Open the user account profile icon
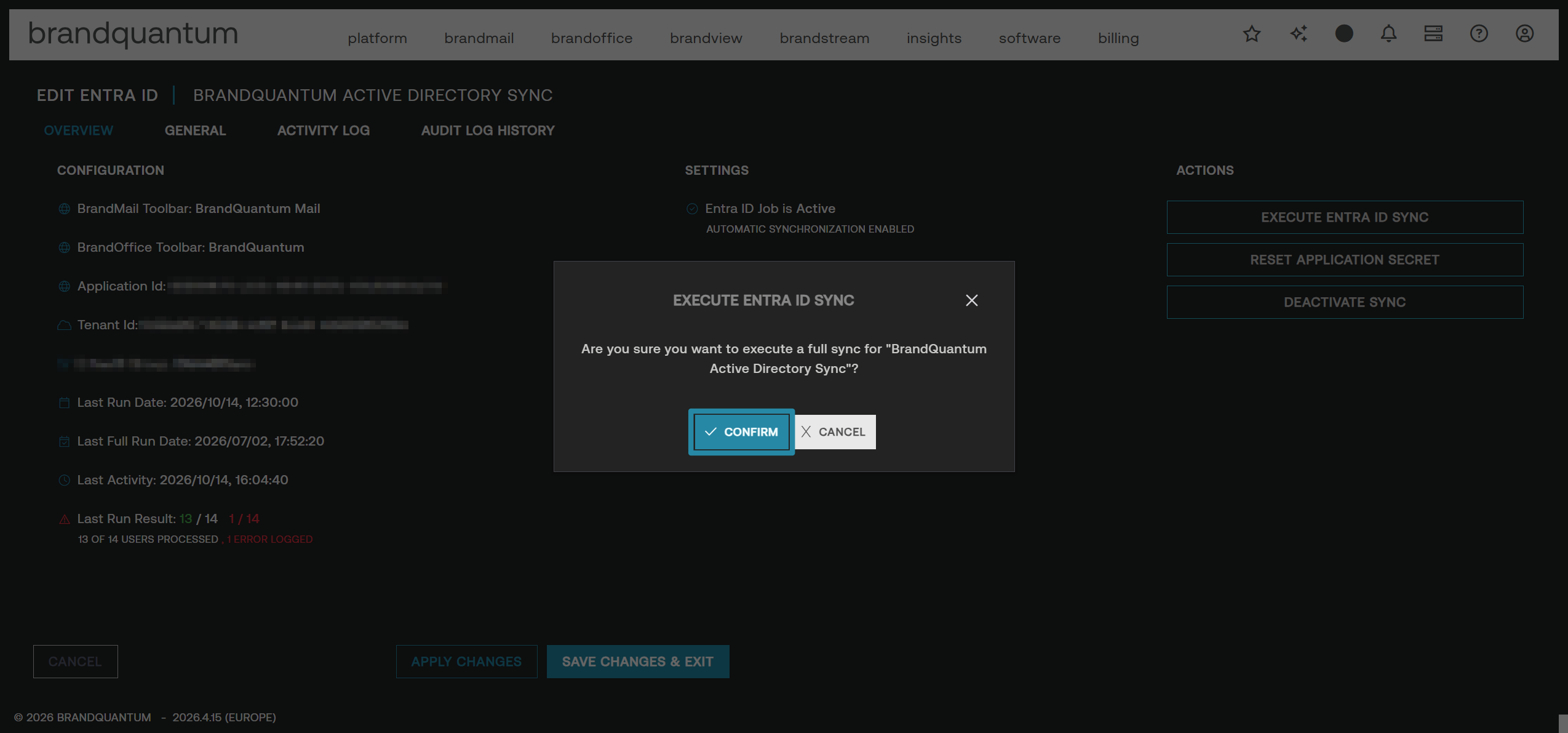The height and width of the screenshot is (733, 1568). (x=1524, y=34)
